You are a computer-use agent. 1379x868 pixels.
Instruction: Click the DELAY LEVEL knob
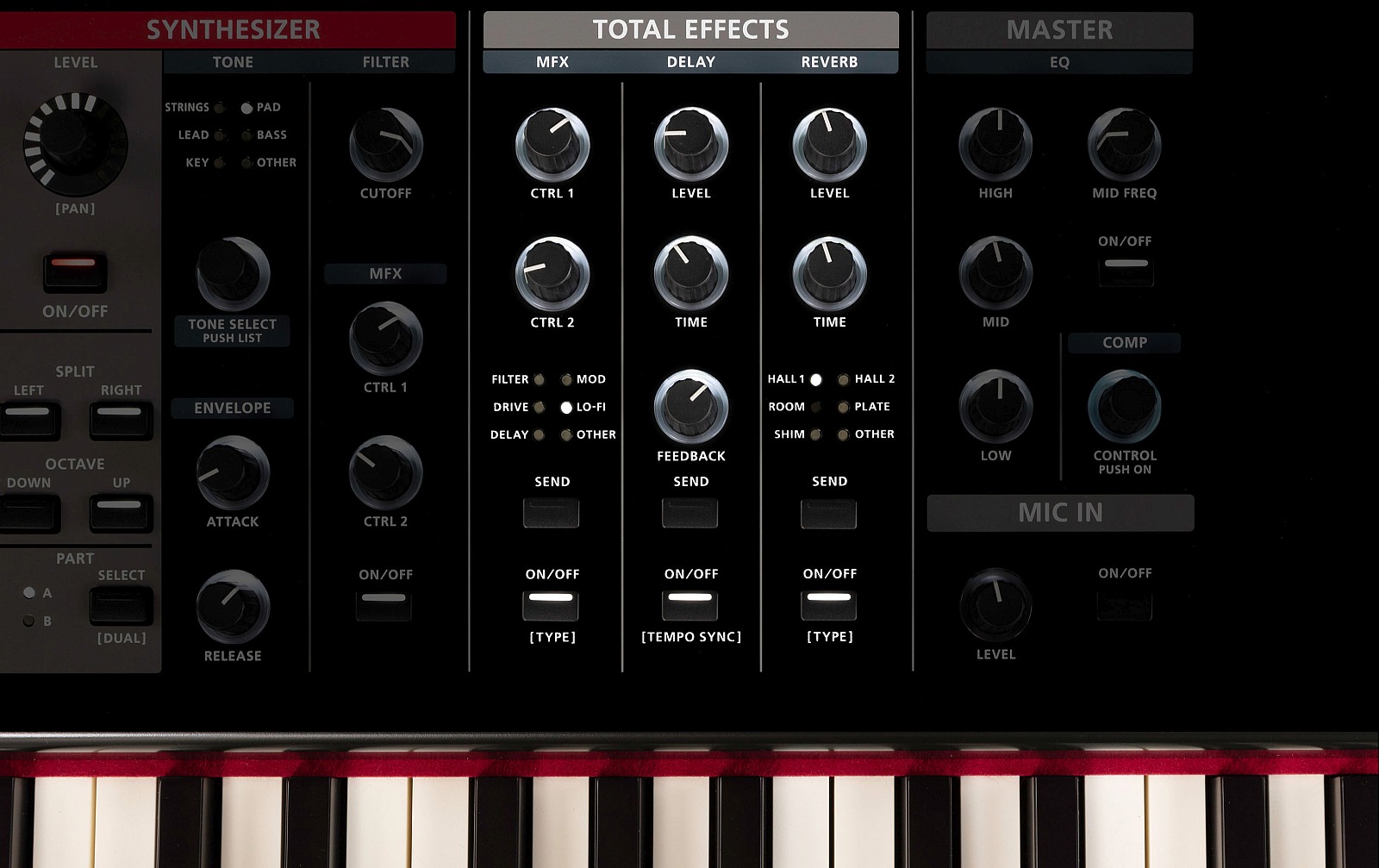[x=691, y=144]
